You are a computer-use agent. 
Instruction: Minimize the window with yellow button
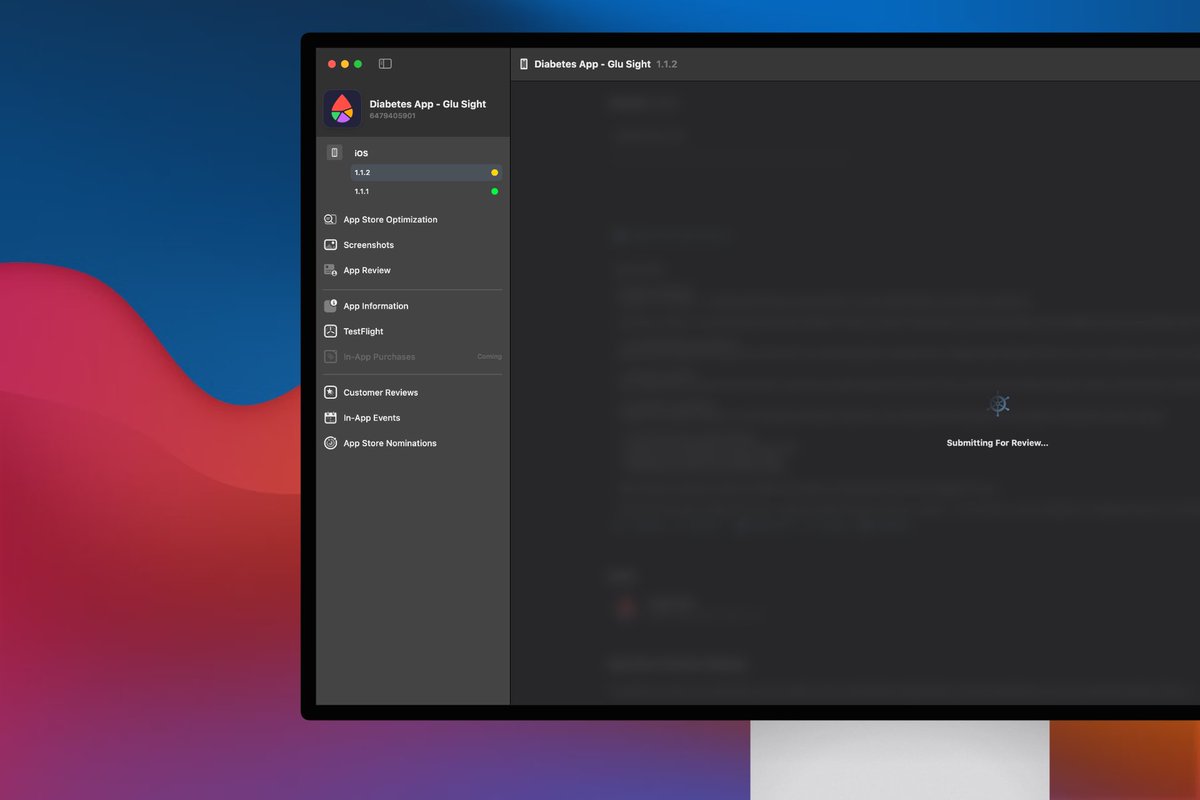345,64
